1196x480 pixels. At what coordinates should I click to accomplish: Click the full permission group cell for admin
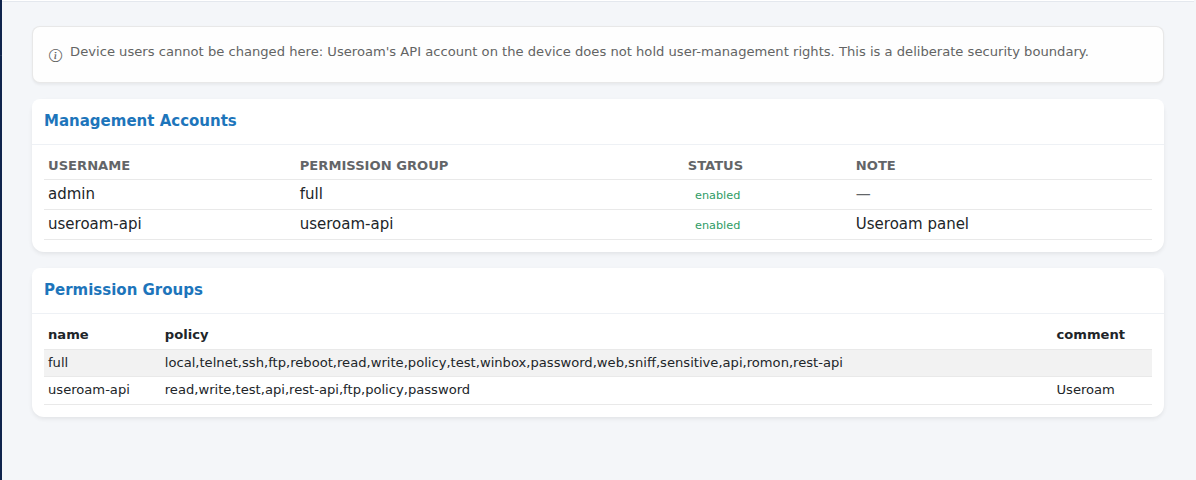tap(311, 194)
